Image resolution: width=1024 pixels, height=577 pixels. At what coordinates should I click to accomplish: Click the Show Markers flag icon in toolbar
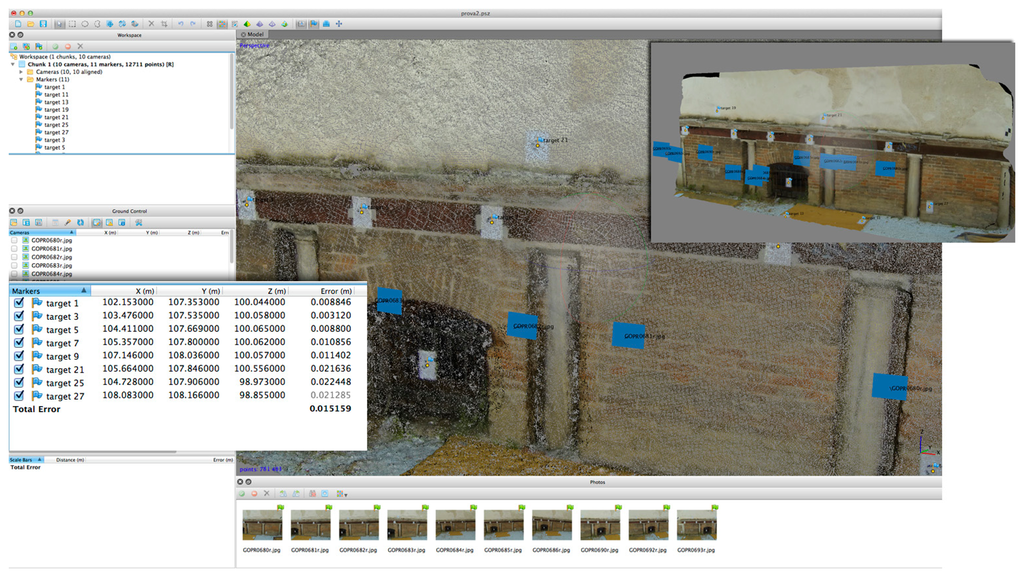pos(314,22)
